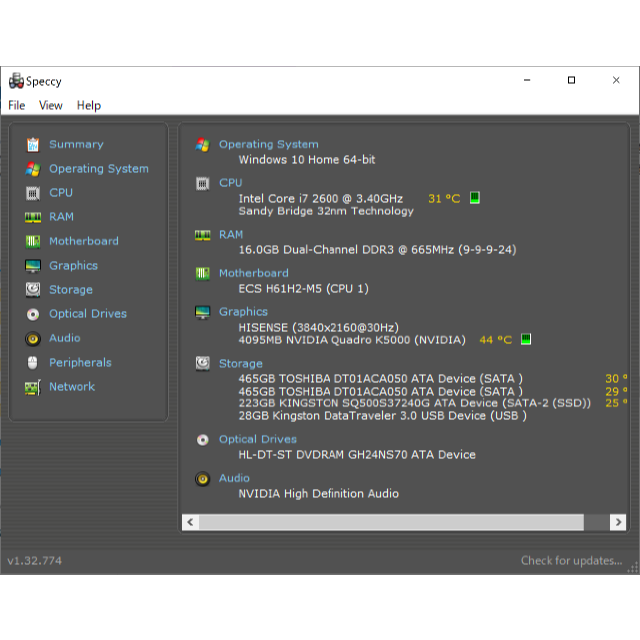Viewport: 640px width, 640px height.
Task: Click the Optical Drives disc icon in summary panel
Action: click(203, 440)
